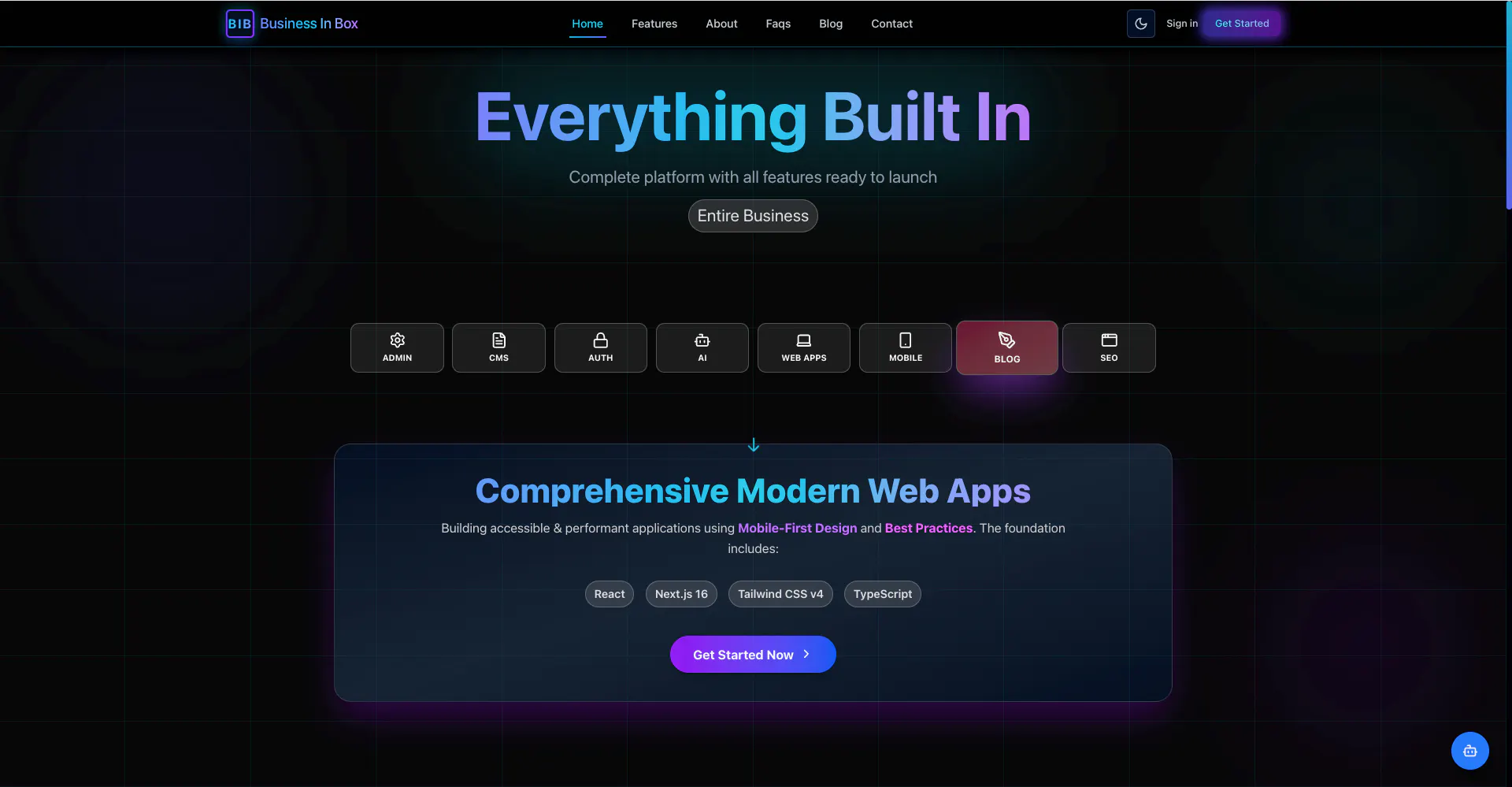The height and width of the screenshot is (787, 1512).
Task: Click the Comprehensive Modern Web Apps heading
Action: click(753, 491)
